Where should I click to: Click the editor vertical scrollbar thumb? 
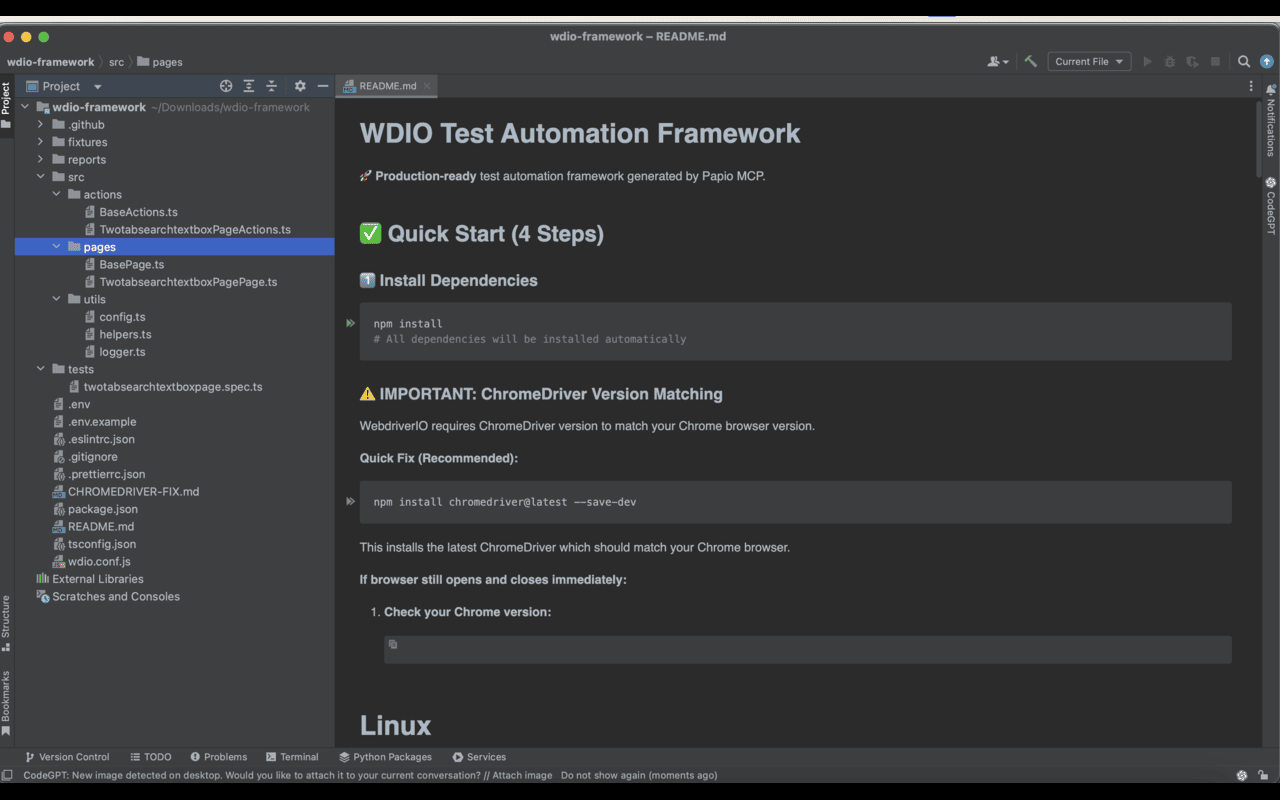pyautogui.click(x=1258, y=140)
